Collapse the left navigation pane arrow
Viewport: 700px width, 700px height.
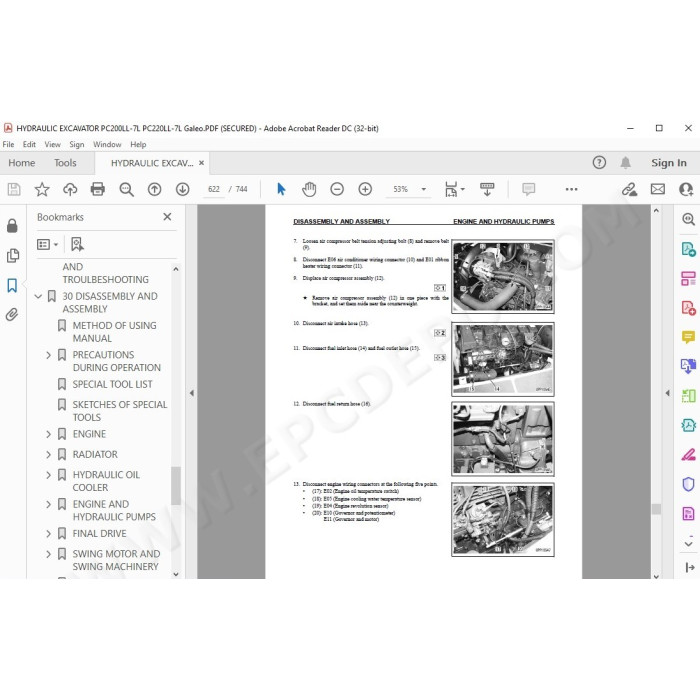click(x=192, y=393)
